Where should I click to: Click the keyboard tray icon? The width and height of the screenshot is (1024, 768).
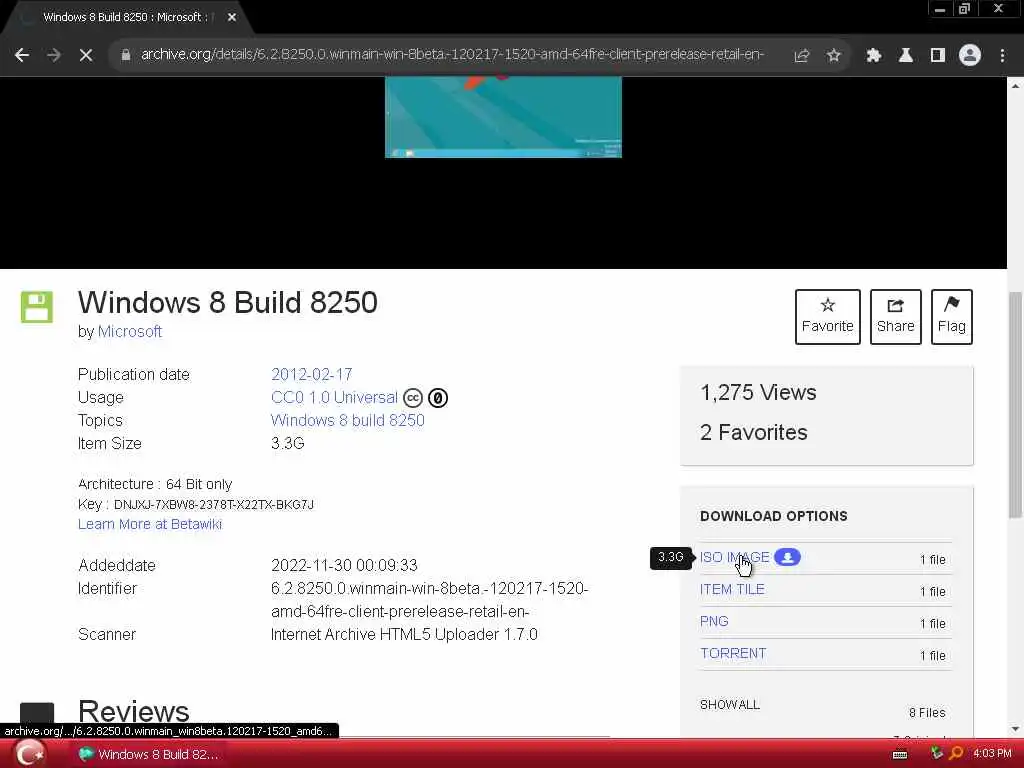click(x=899, y=755)
